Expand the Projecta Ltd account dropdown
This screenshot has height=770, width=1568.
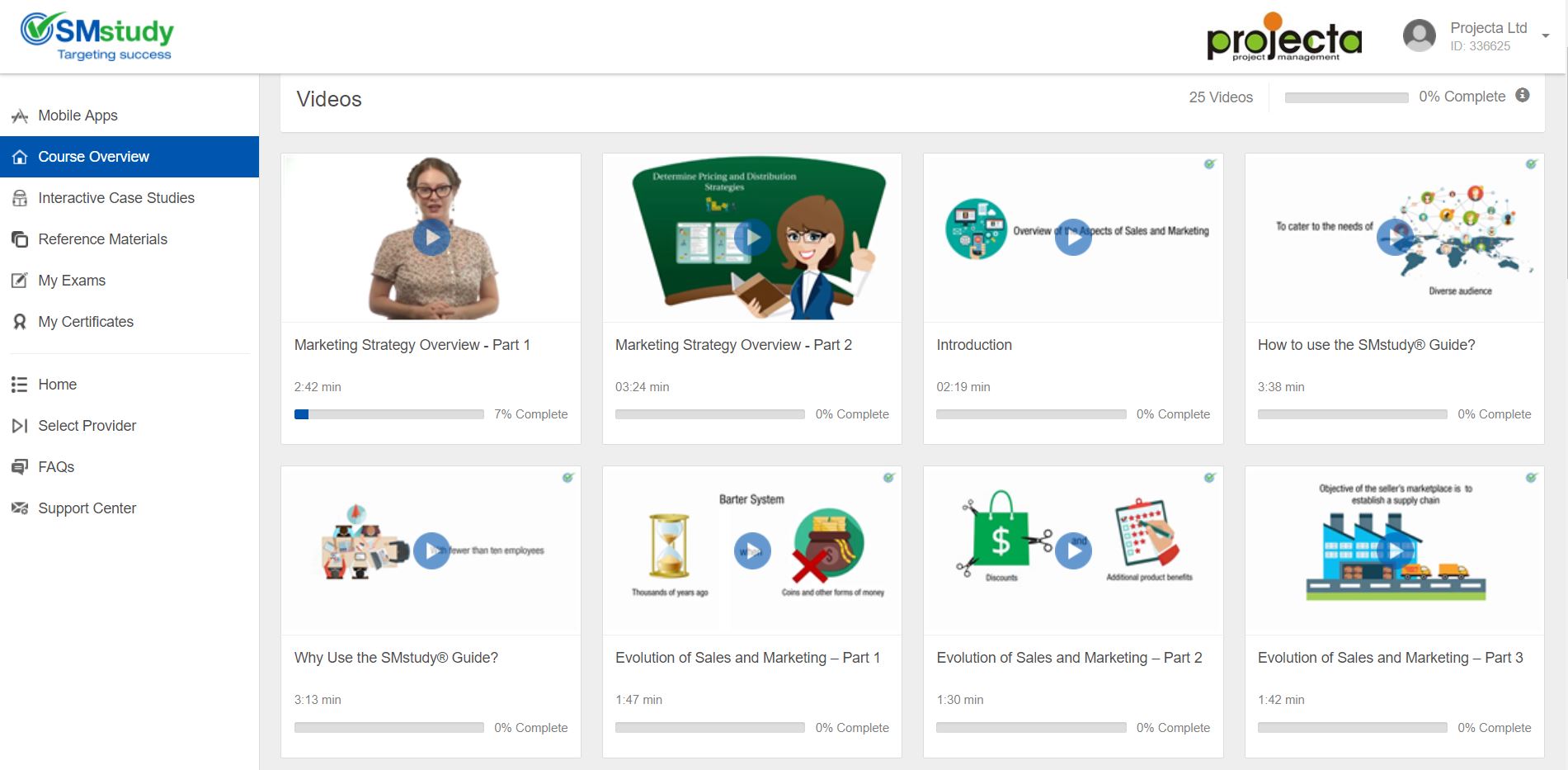pos(1545,36)
